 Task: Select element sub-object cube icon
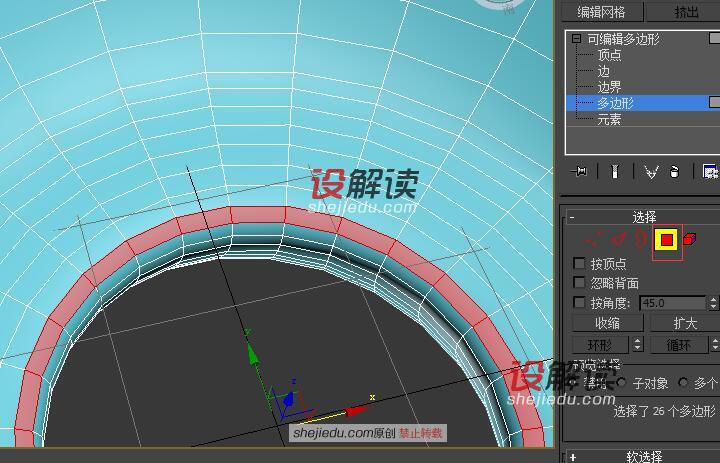(x=690, y=239)
